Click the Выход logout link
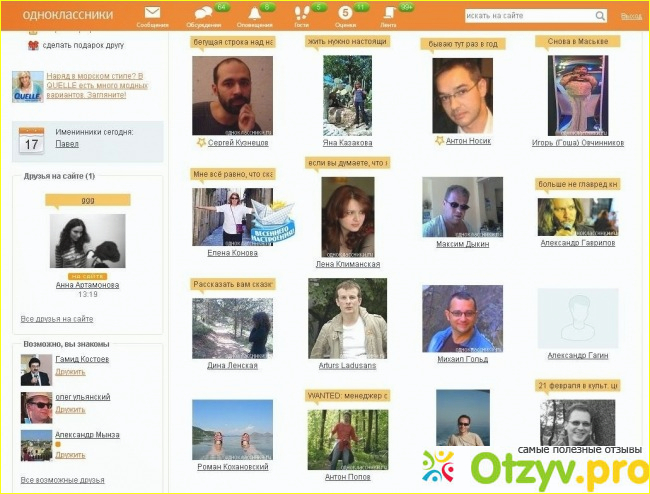Image resolution: width=650 pixels, height=494 pixels. click(631, 17)
